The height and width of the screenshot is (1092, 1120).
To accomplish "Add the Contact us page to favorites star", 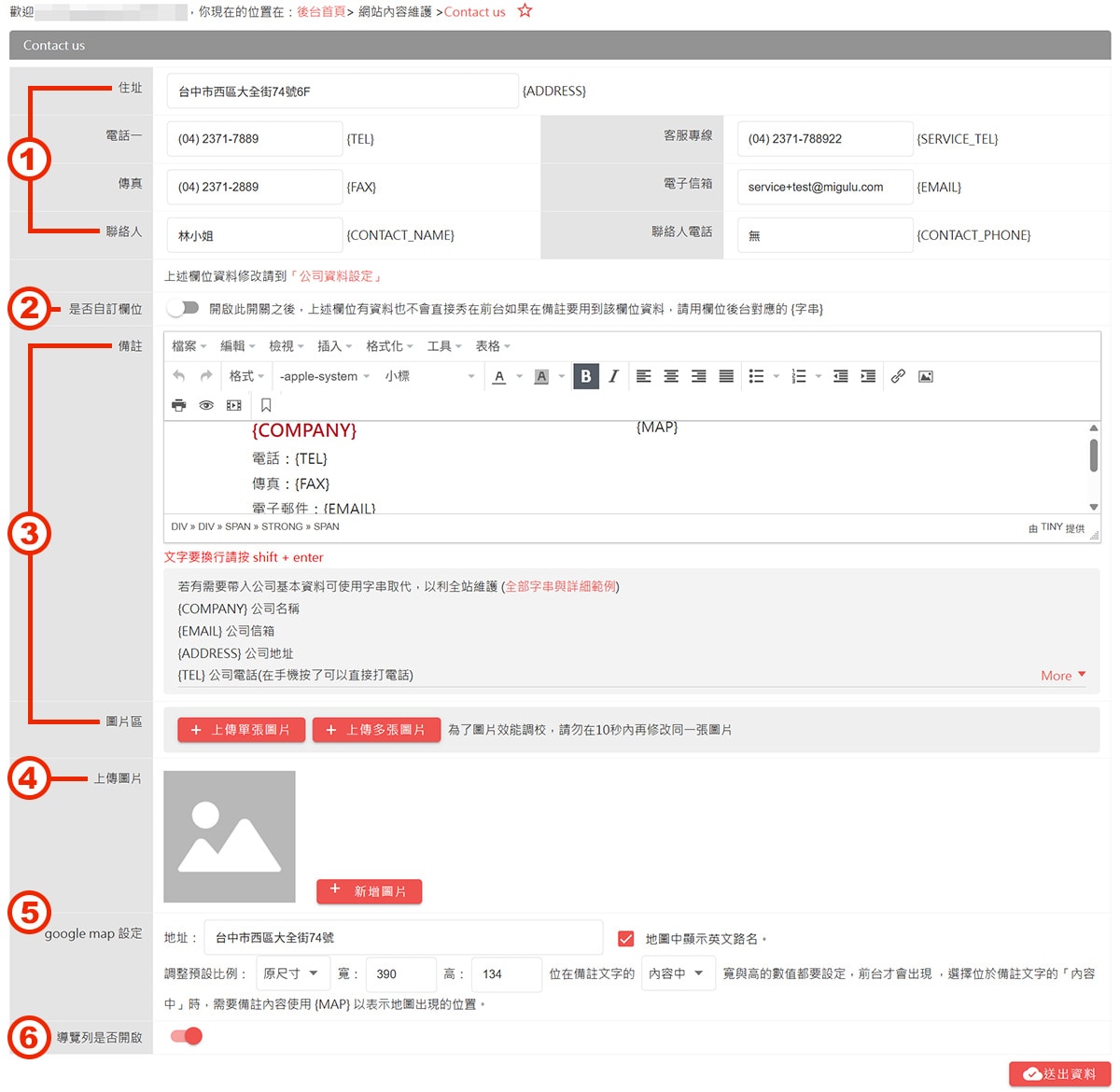I will (525, 11).
